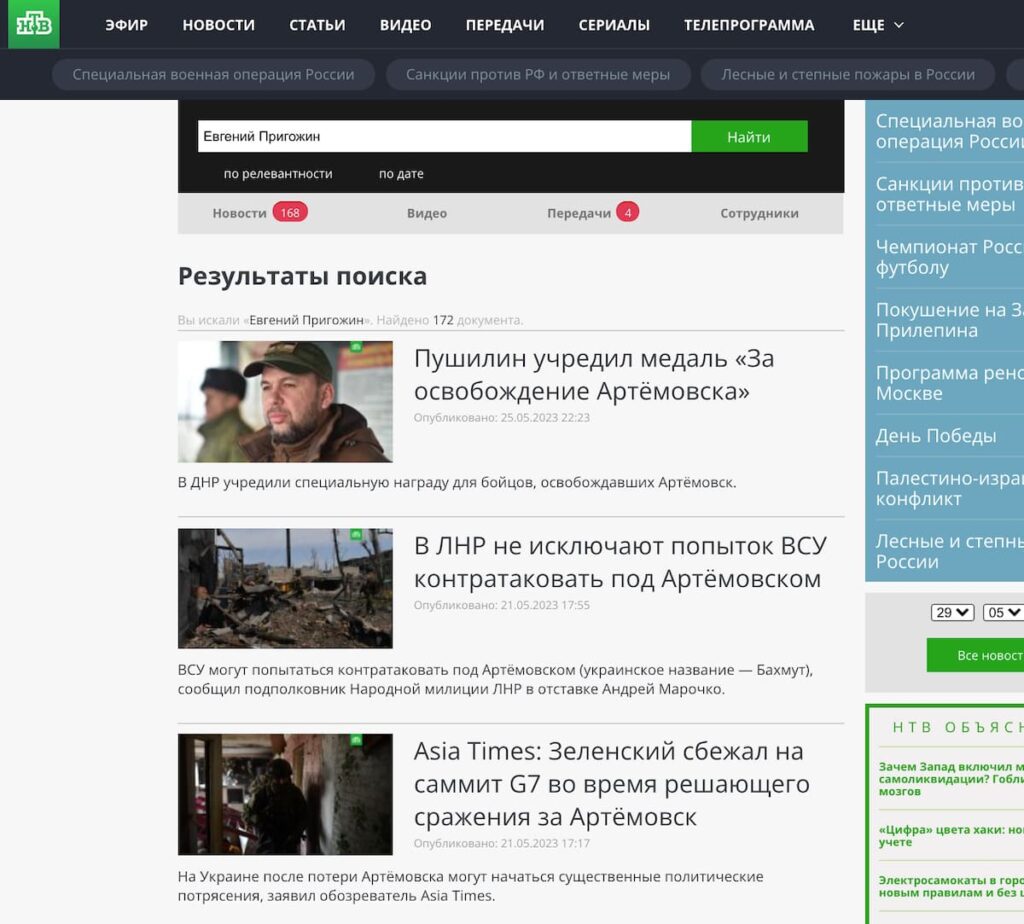Screen dimensions: 1024x924
Task: Open the day selector showing 29
Action: pos(951,612)
